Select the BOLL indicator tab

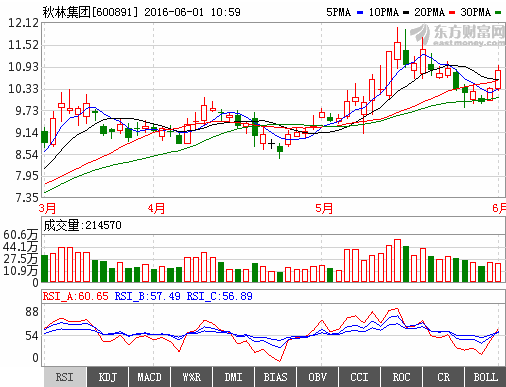pyautogui.click(x=485, y=377)
